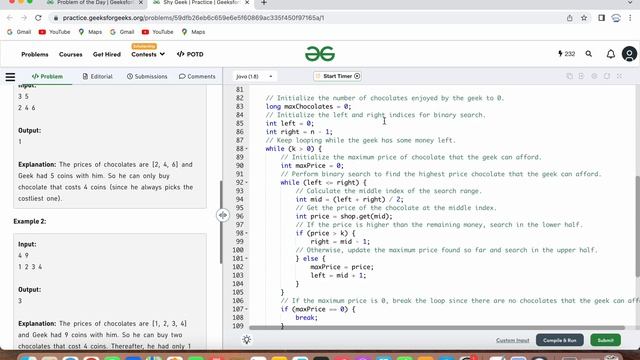Click the 'while (k > 0) {' code line
640x360 pixels.
293,149
